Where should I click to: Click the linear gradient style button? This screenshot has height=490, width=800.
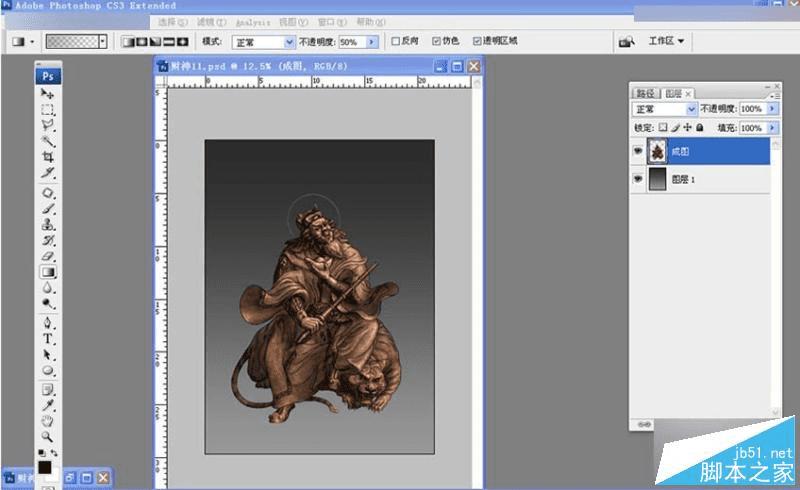click(x=126, y=42)
